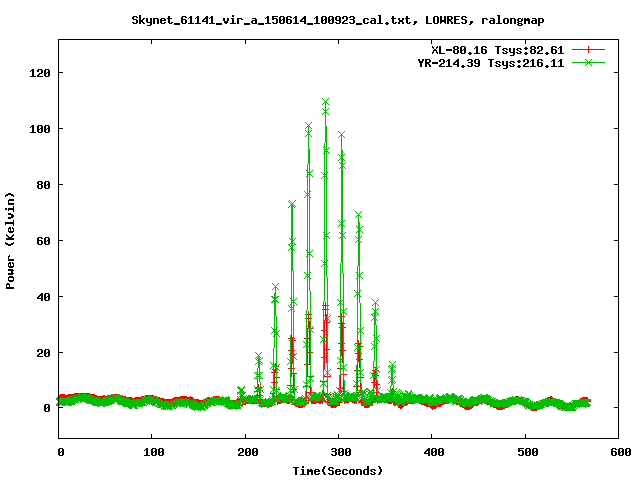Image resolution: width=640 pixels, height=480 pixels.
Task: Click the Power (Kelvin) y-axis label
Action: [11, 240]
